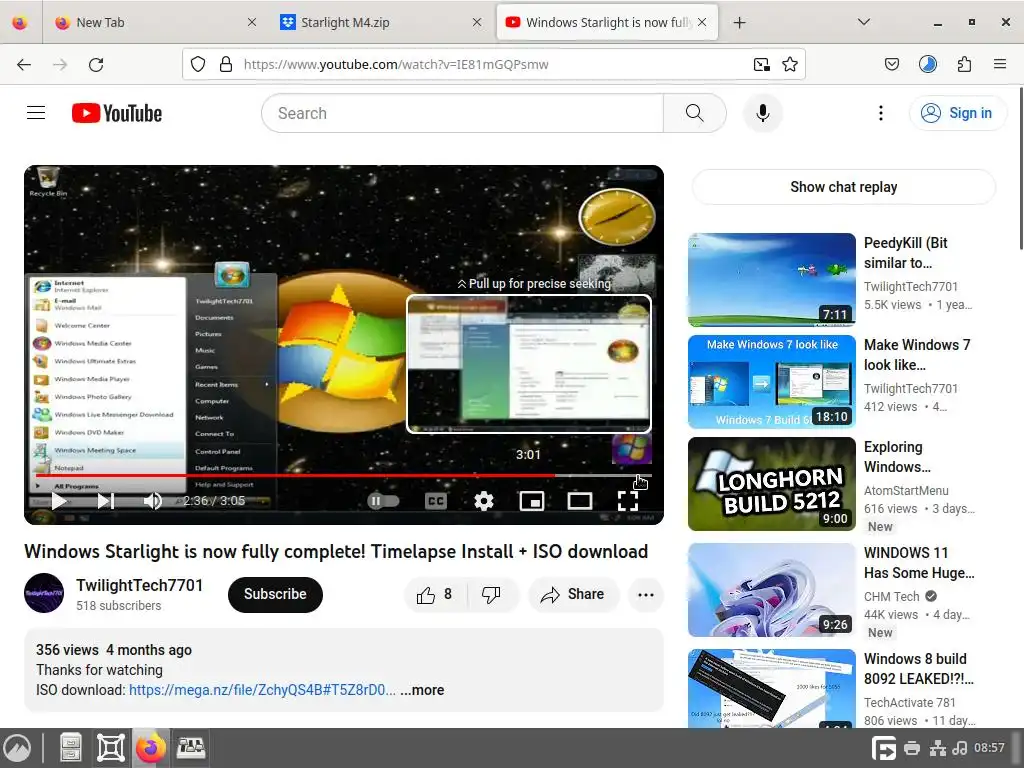
Task: Open a new browser tab
Action: click(x=739, y=23)
